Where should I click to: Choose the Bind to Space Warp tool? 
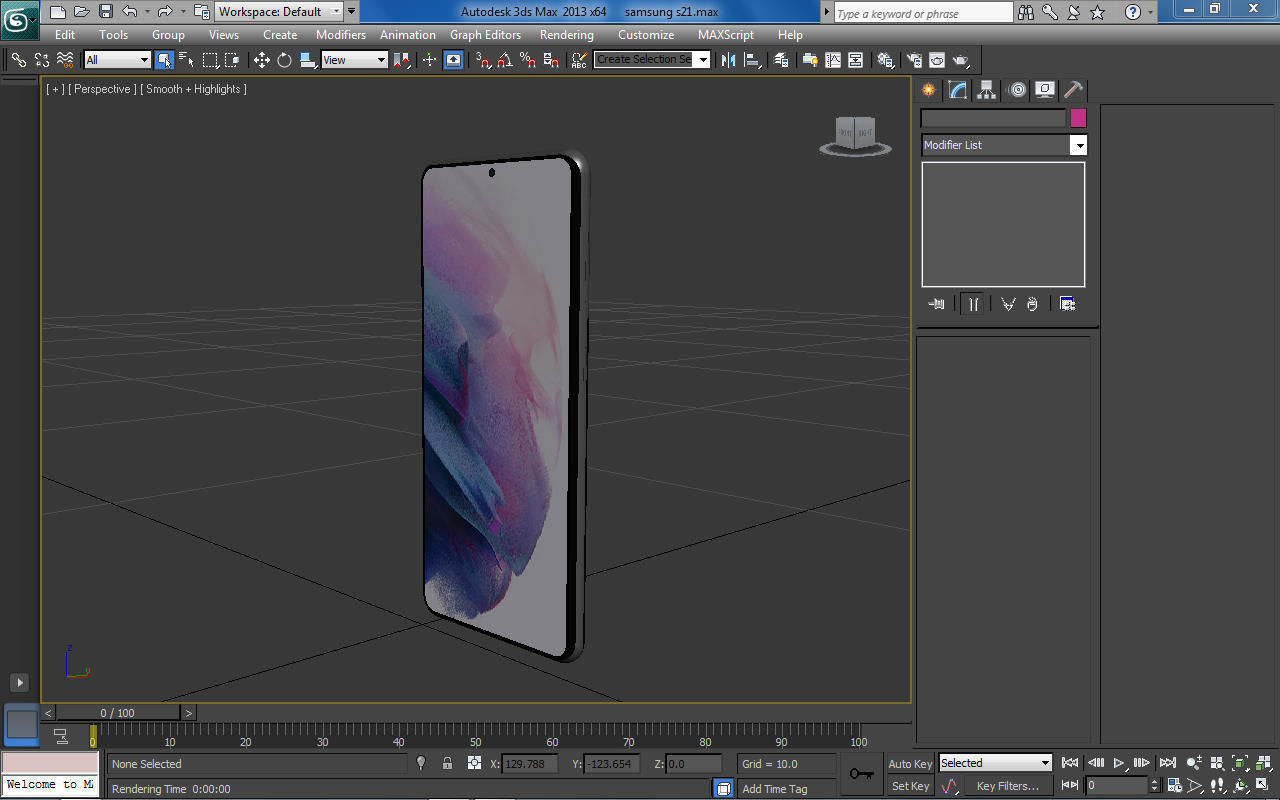65,60
